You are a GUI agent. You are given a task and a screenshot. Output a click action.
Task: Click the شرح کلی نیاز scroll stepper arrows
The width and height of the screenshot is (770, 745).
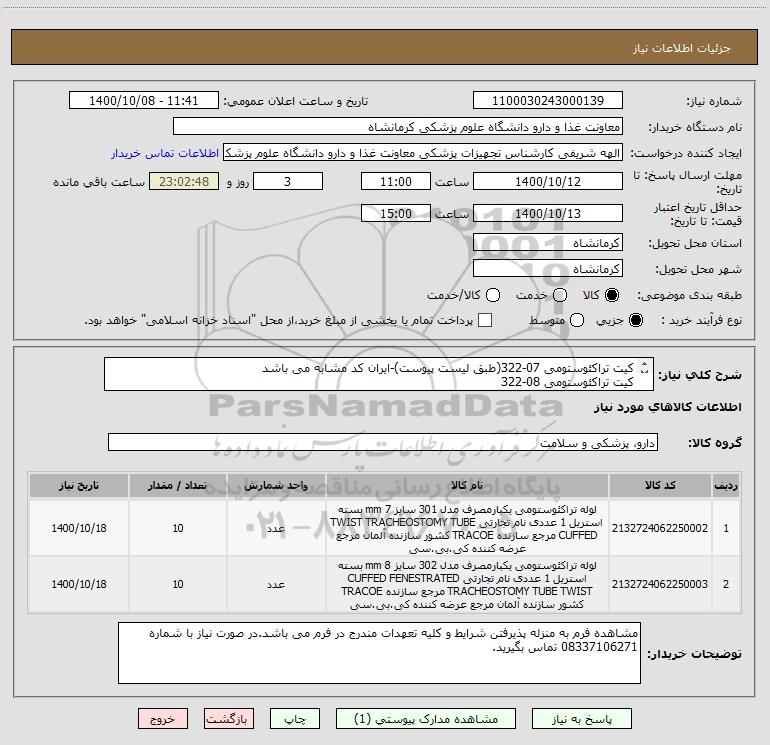click(x=645, y=368)
